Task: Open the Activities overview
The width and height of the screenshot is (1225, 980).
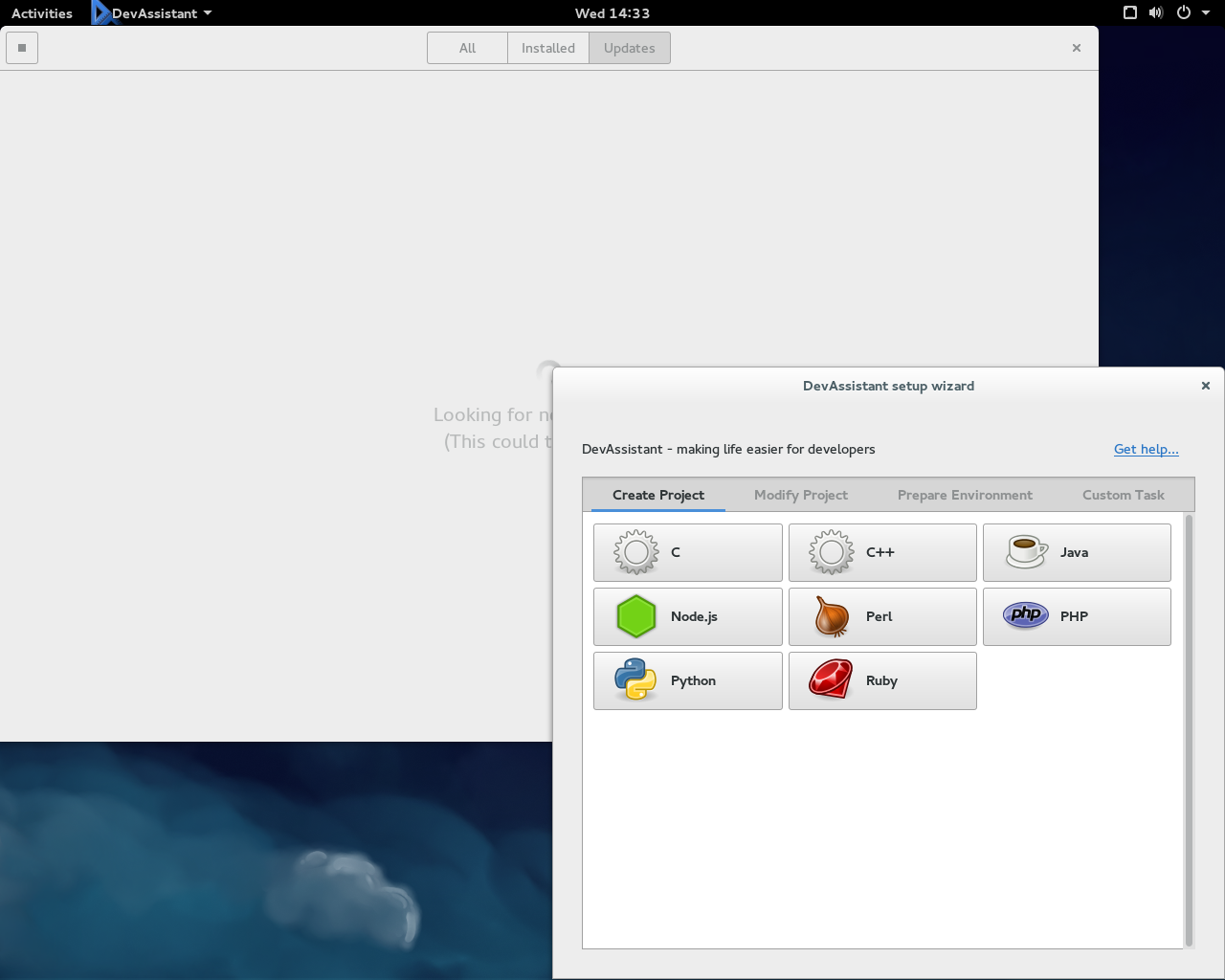Action: click(x=42, y=13)
